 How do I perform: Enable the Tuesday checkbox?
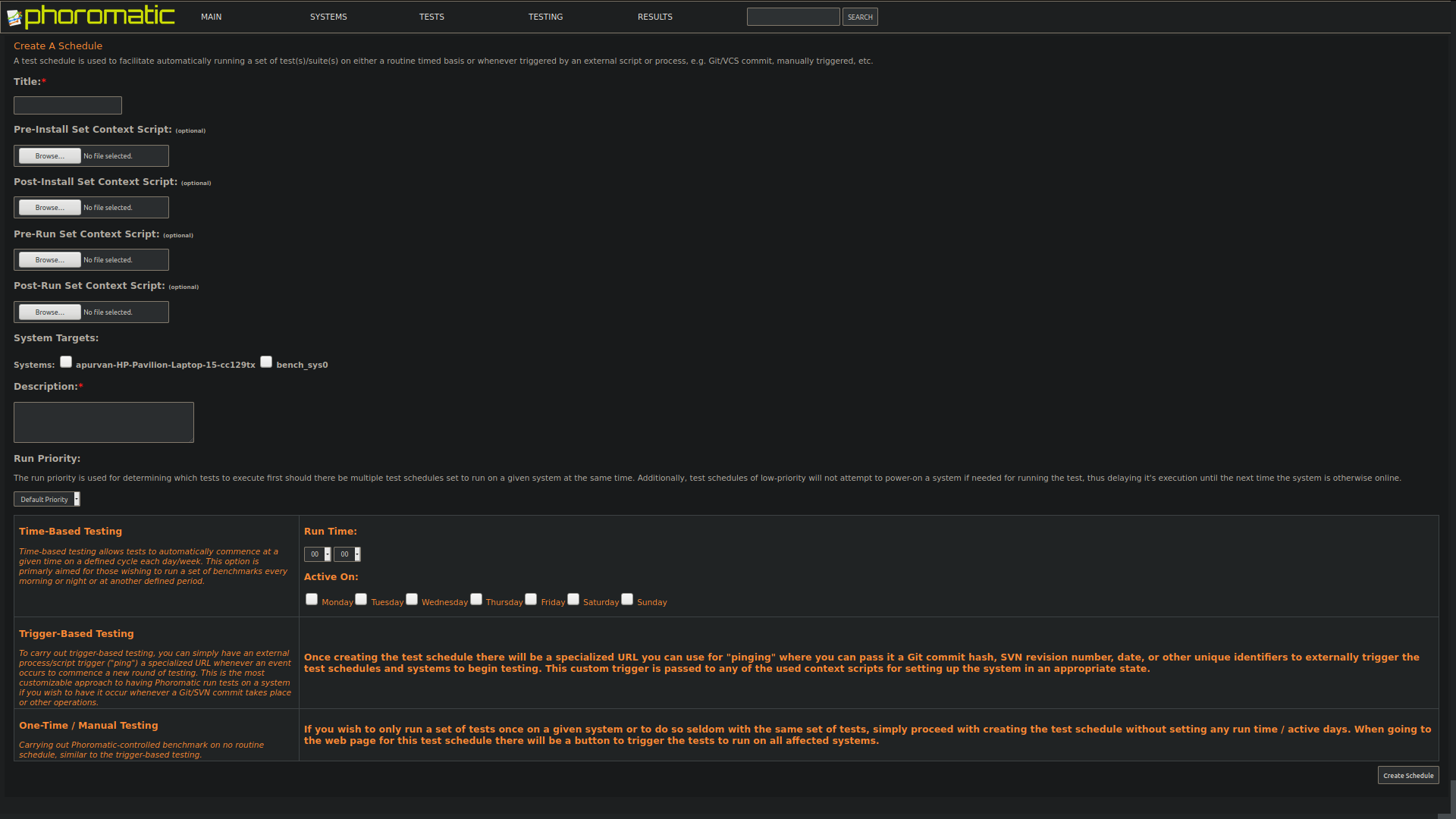point(361,599)
